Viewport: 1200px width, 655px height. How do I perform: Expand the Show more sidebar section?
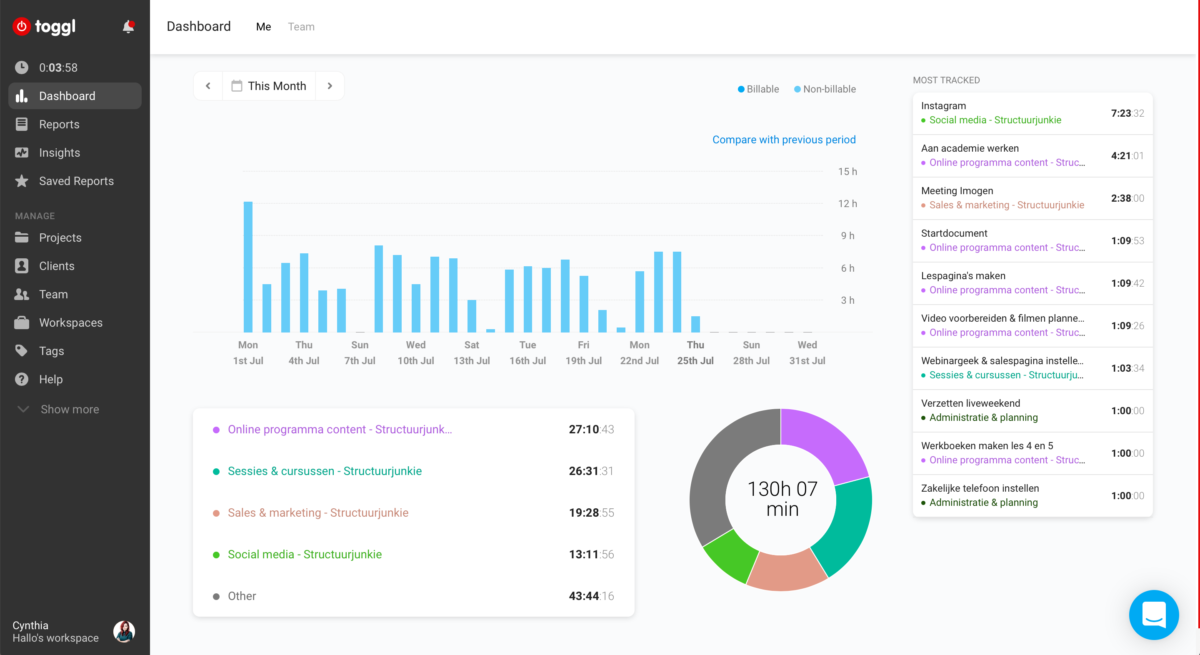click(69, 409)
